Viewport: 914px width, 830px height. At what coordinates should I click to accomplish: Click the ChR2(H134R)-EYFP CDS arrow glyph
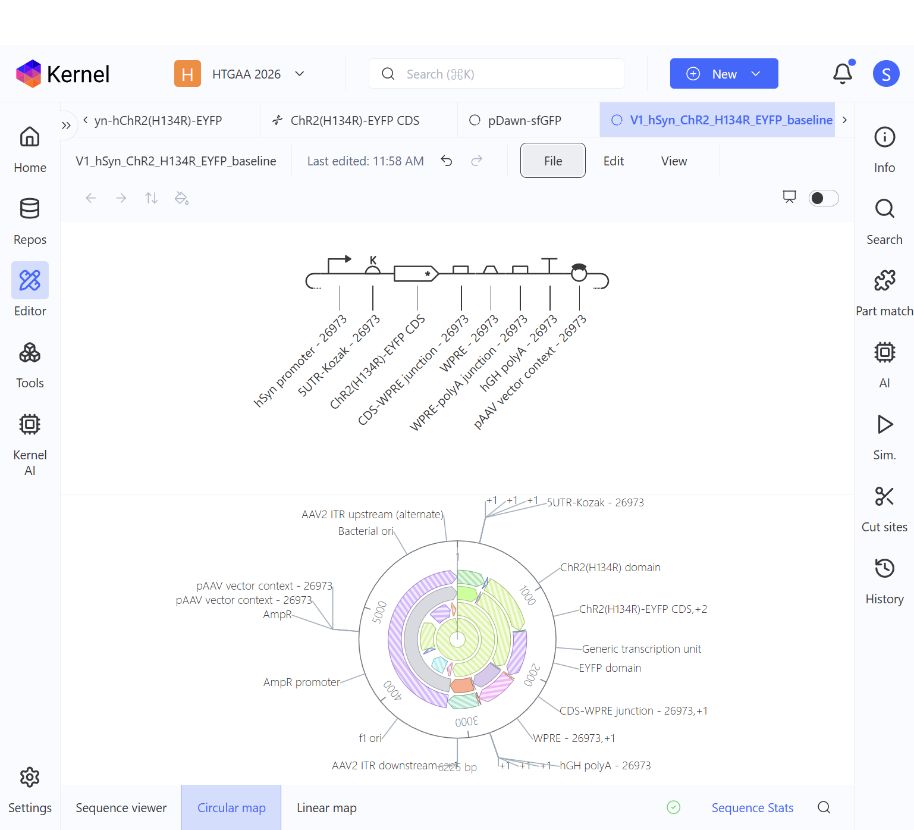416,273
